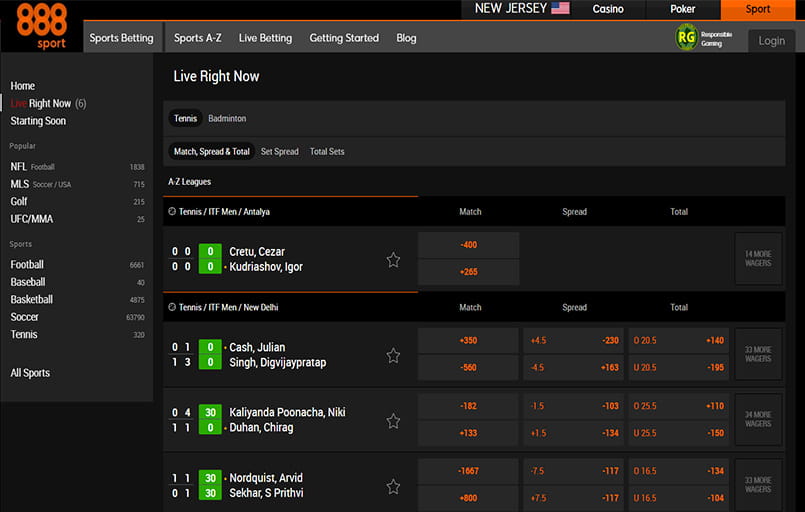This screenshot has width=805, height=512.
Task: Go to Home in the sidebar
Action: 23,86
